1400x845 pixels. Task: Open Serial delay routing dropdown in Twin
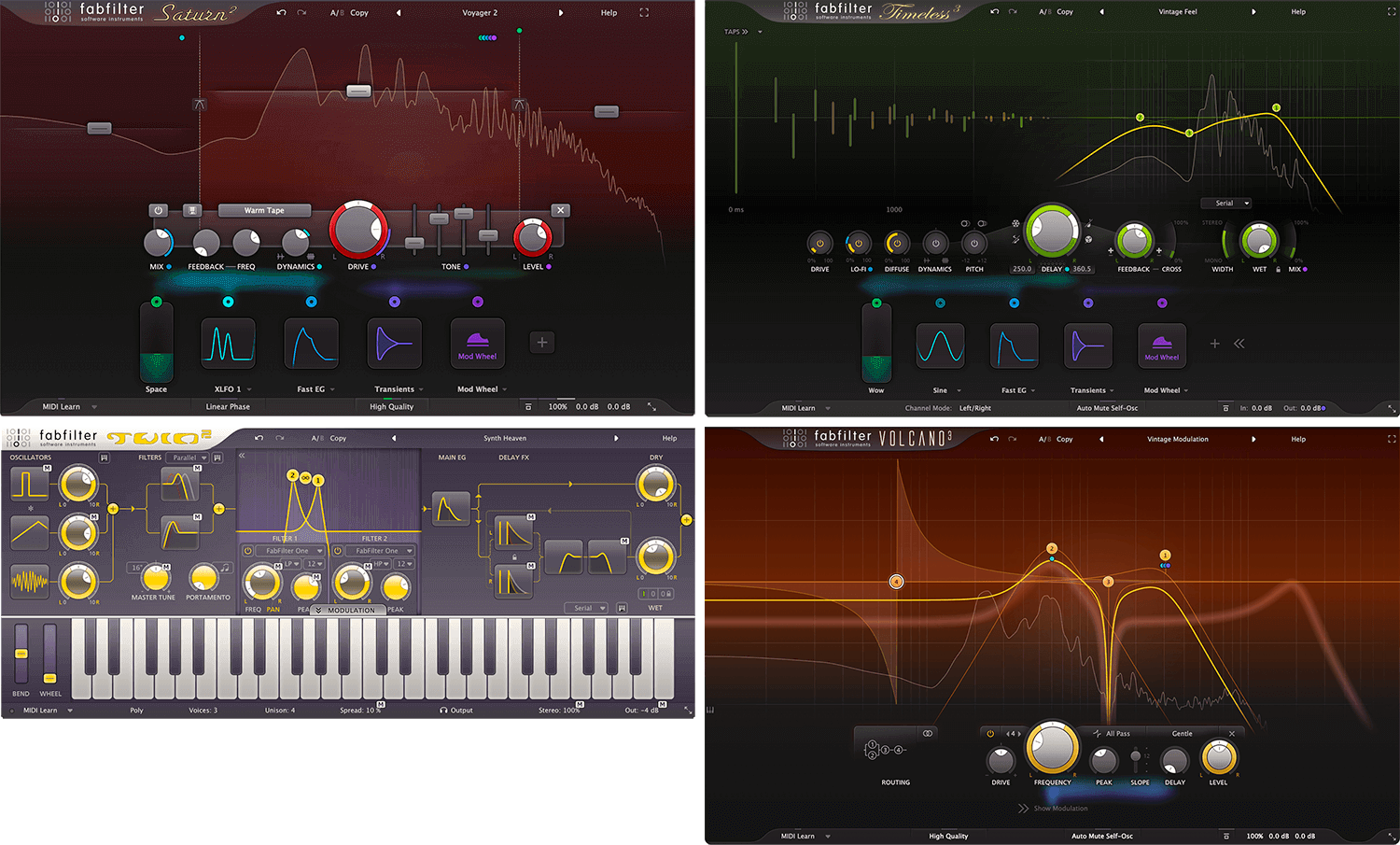[x=586, y=608]
